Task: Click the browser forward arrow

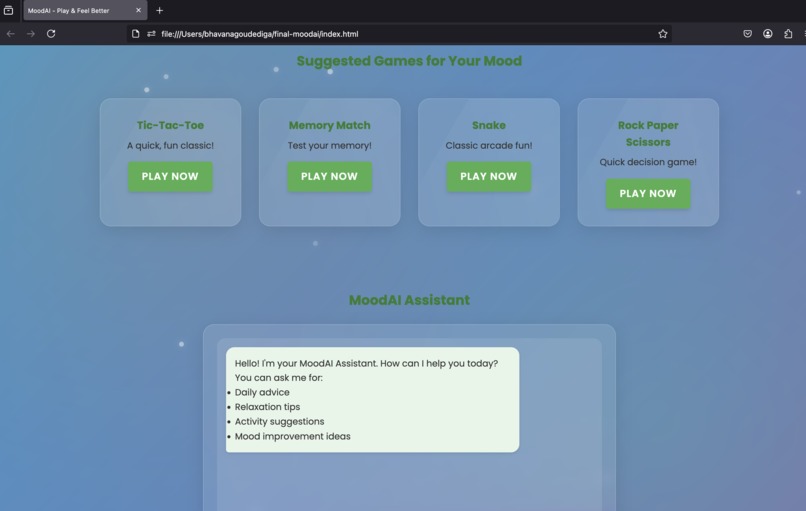Action: point(31,34)
